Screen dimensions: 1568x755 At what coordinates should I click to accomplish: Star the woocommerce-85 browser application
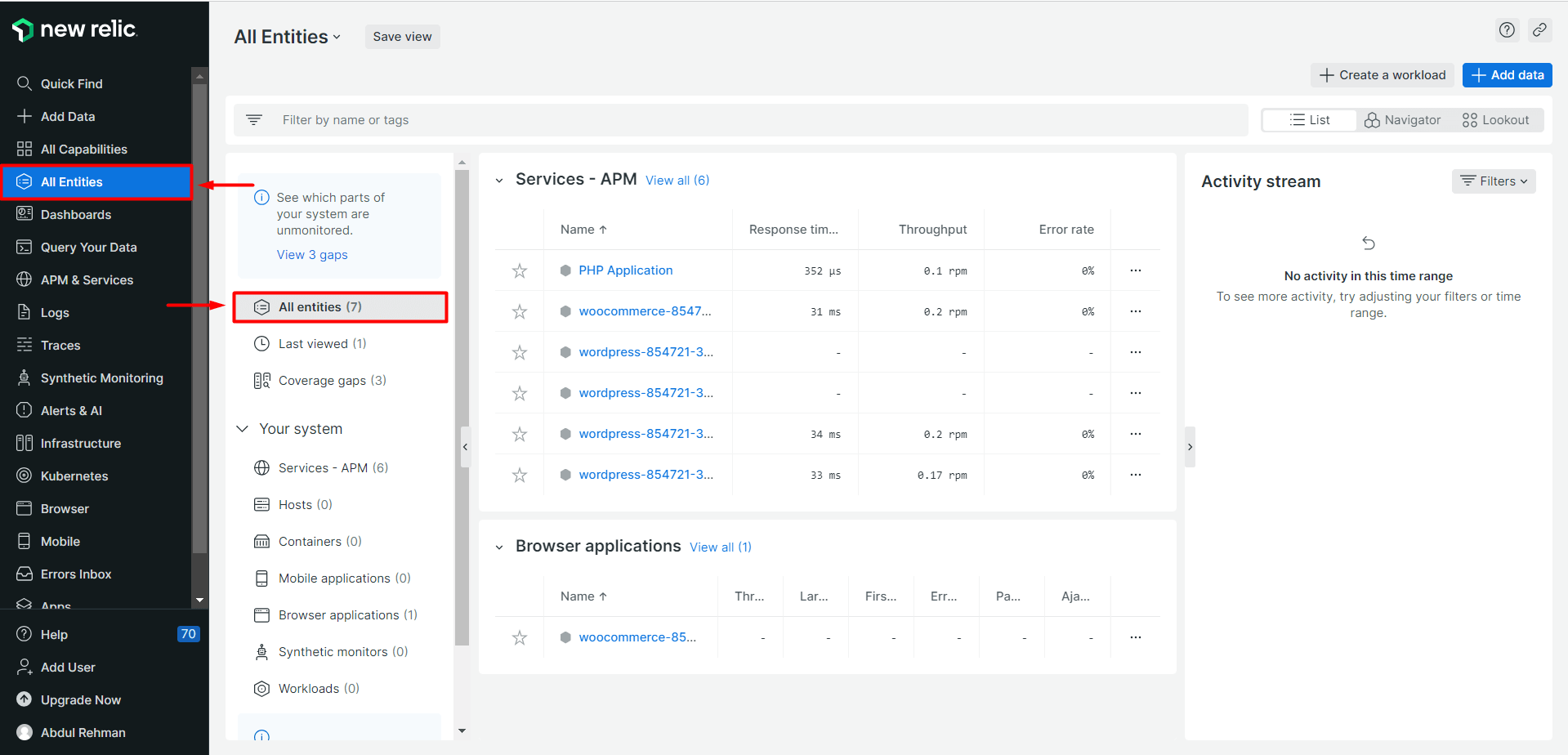(x=520, y=637)
